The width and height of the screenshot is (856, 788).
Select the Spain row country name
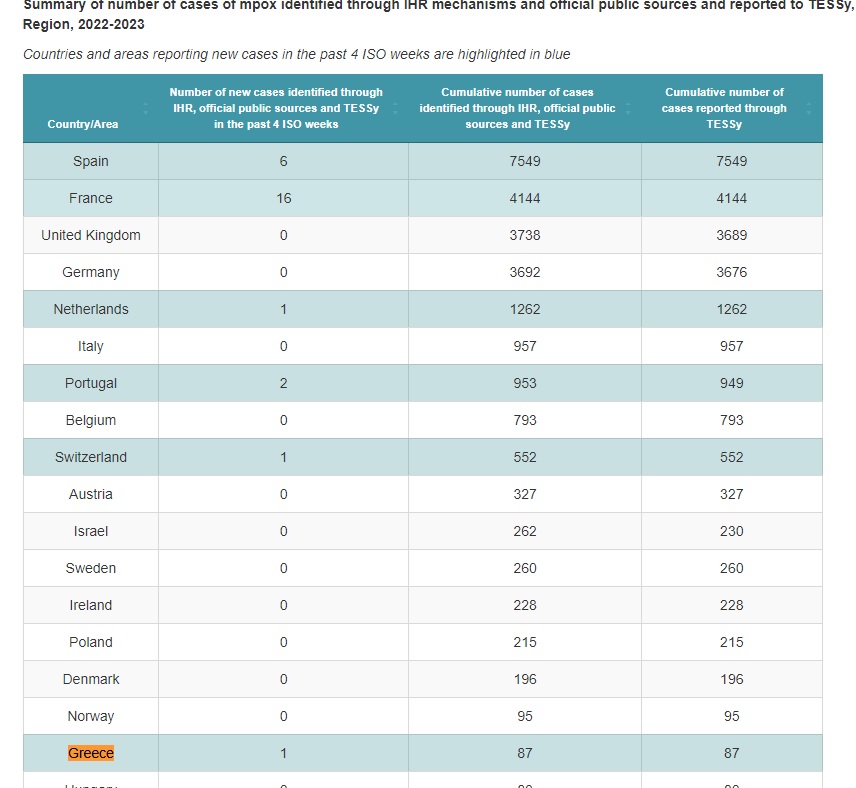(91, 161)
